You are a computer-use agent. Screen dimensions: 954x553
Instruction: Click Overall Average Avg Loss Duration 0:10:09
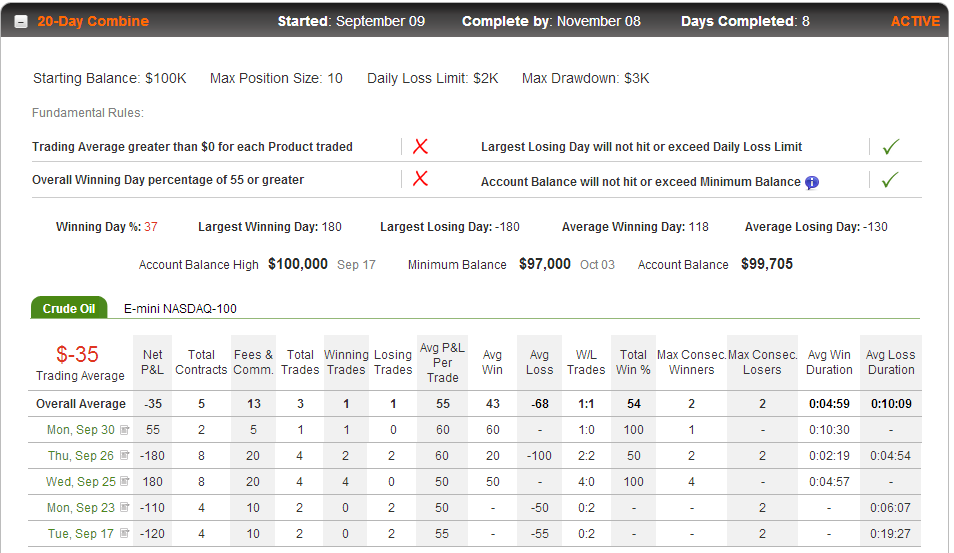(x=891, y=404)
